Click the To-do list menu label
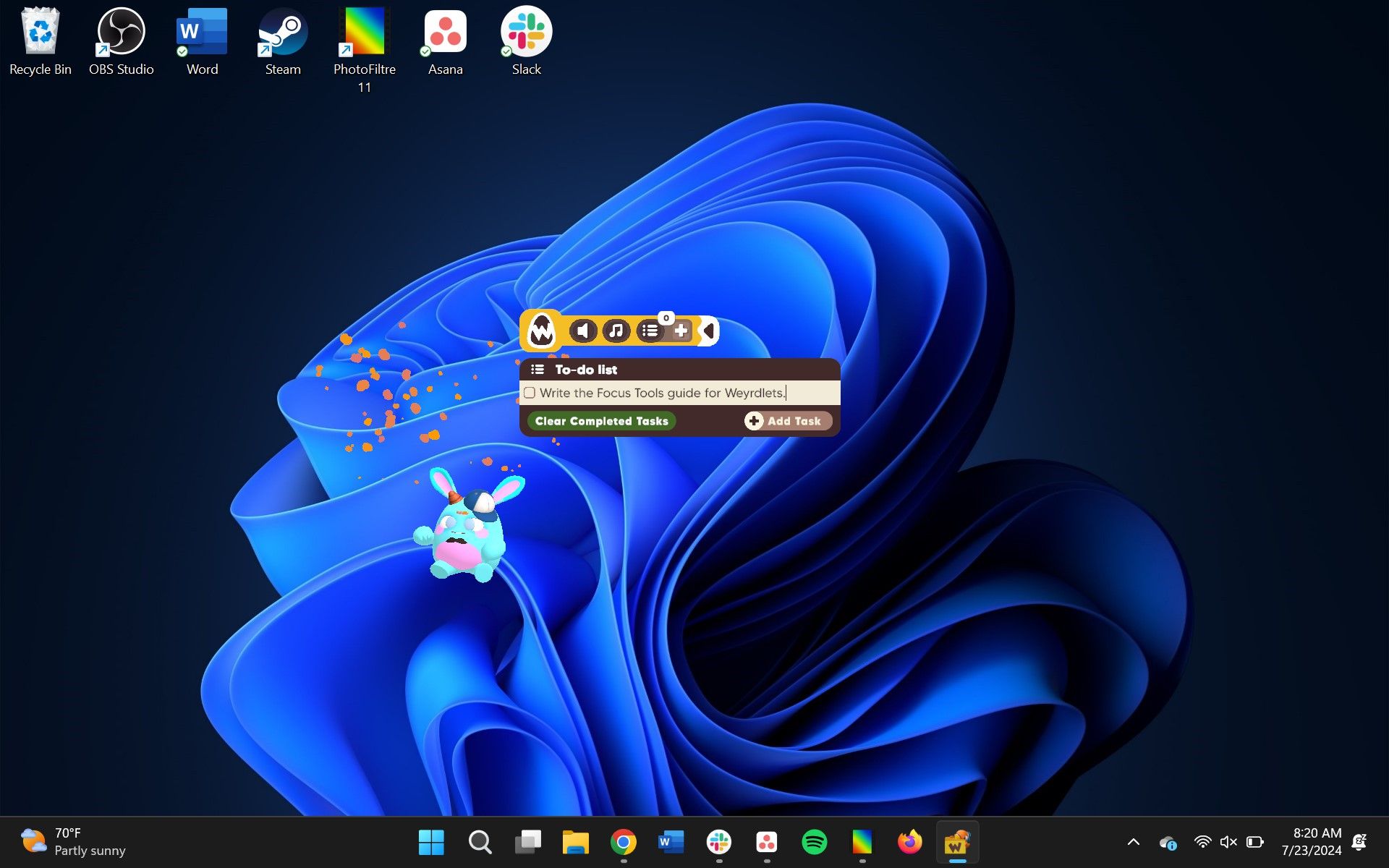This screenshot has width=1389, height=868. (583, 369)
